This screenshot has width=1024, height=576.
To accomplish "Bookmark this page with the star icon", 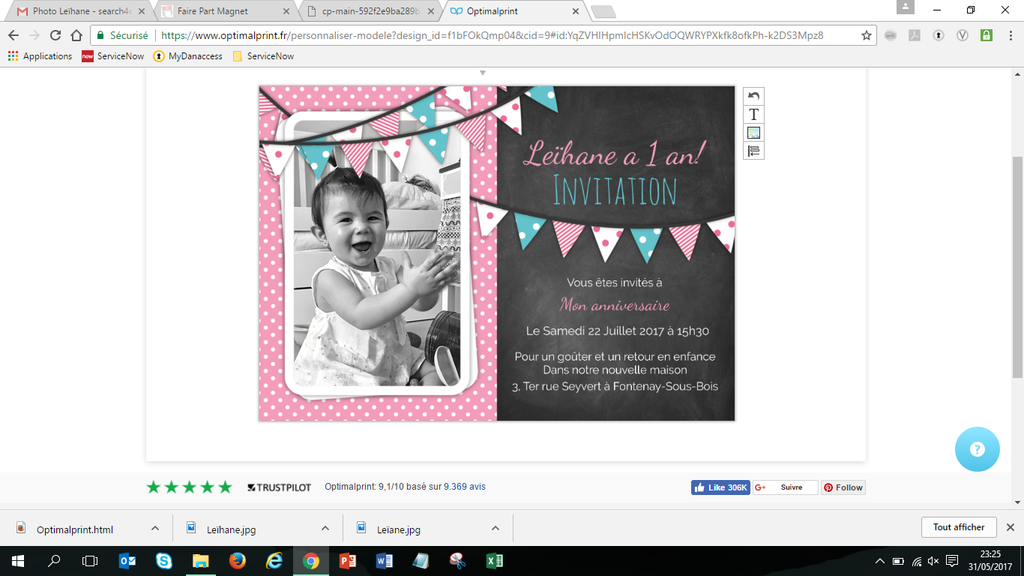I will pos(866,35).
